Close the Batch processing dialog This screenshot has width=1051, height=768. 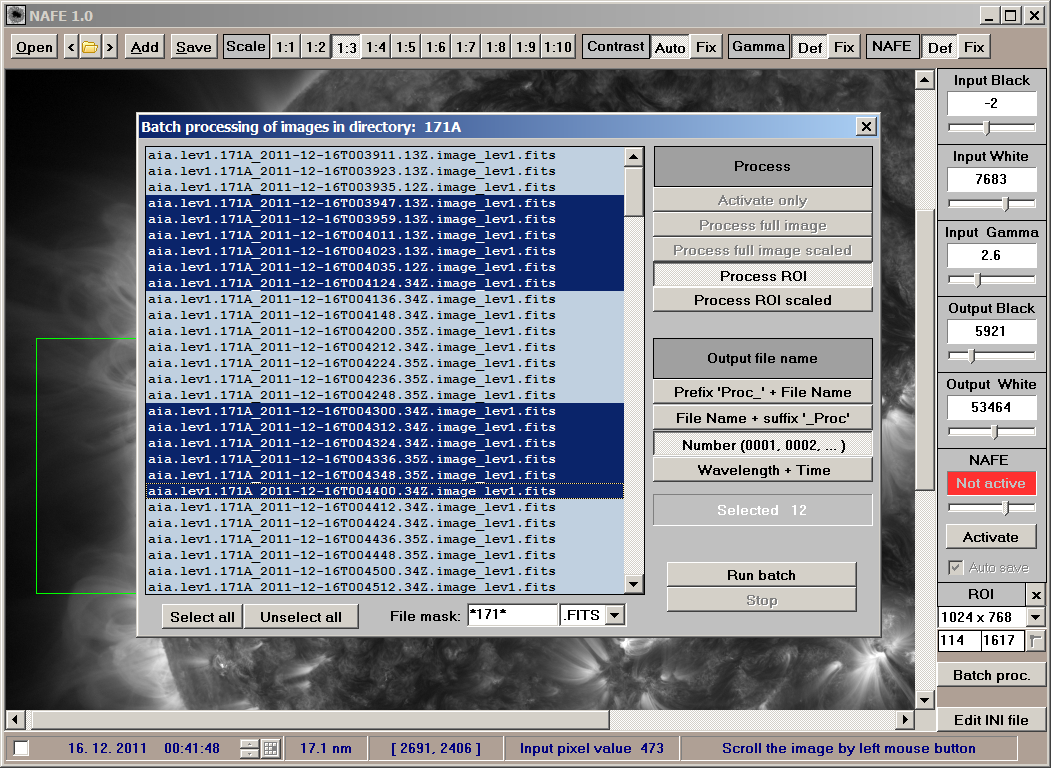865,127
